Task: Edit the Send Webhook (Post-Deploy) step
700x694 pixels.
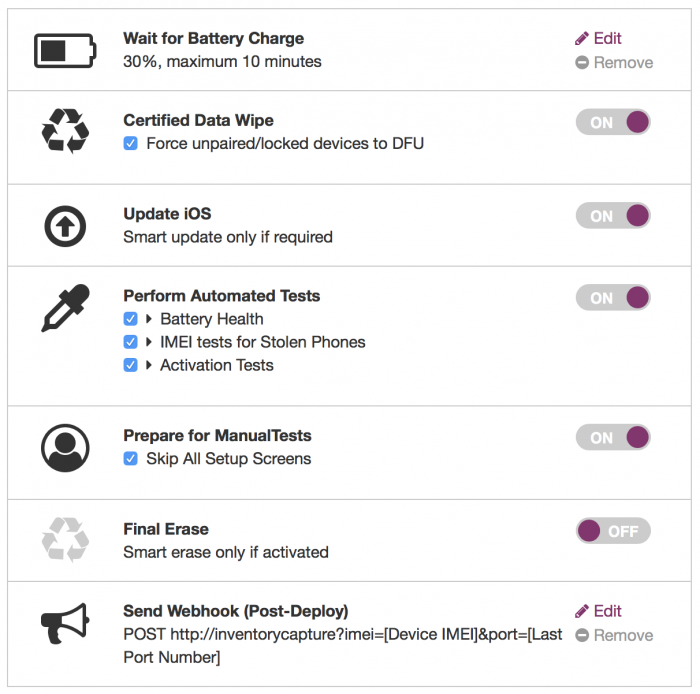Action: 598,611
